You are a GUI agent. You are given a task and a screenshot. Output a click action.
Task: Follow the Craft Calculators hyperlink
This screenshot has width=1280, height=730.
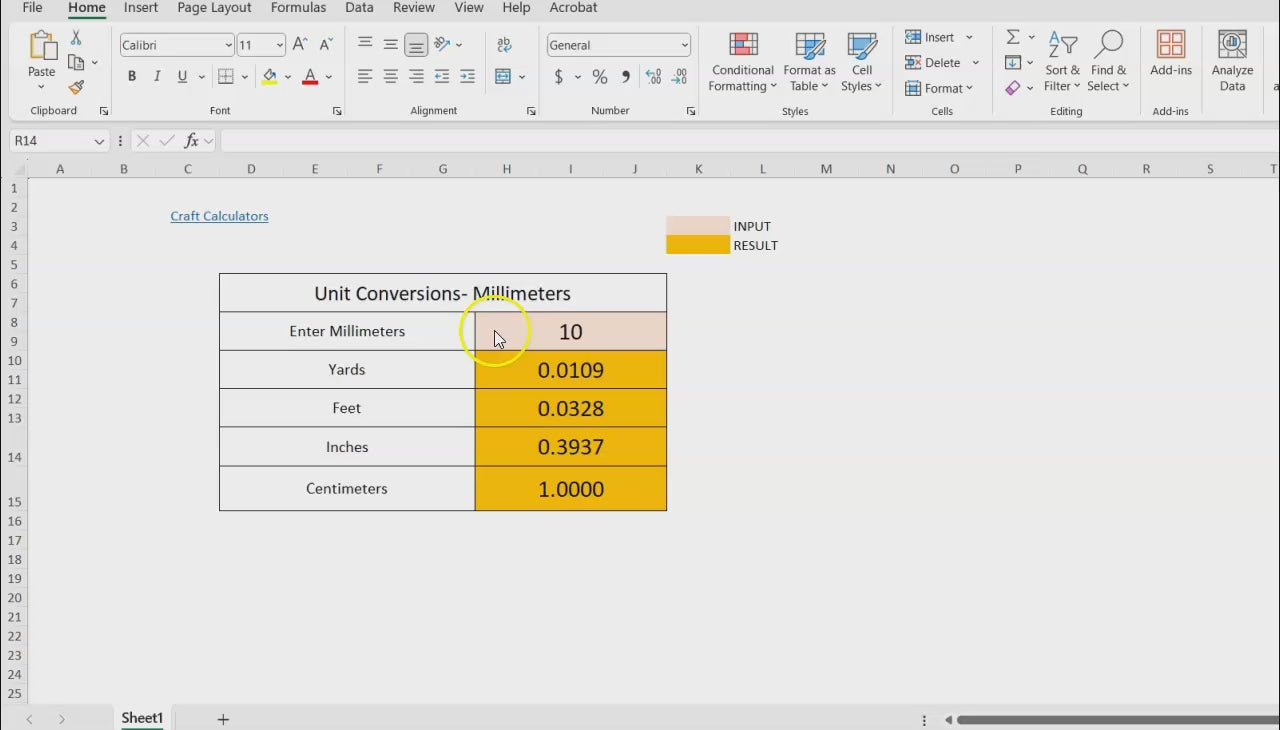[x=219, y=216]
